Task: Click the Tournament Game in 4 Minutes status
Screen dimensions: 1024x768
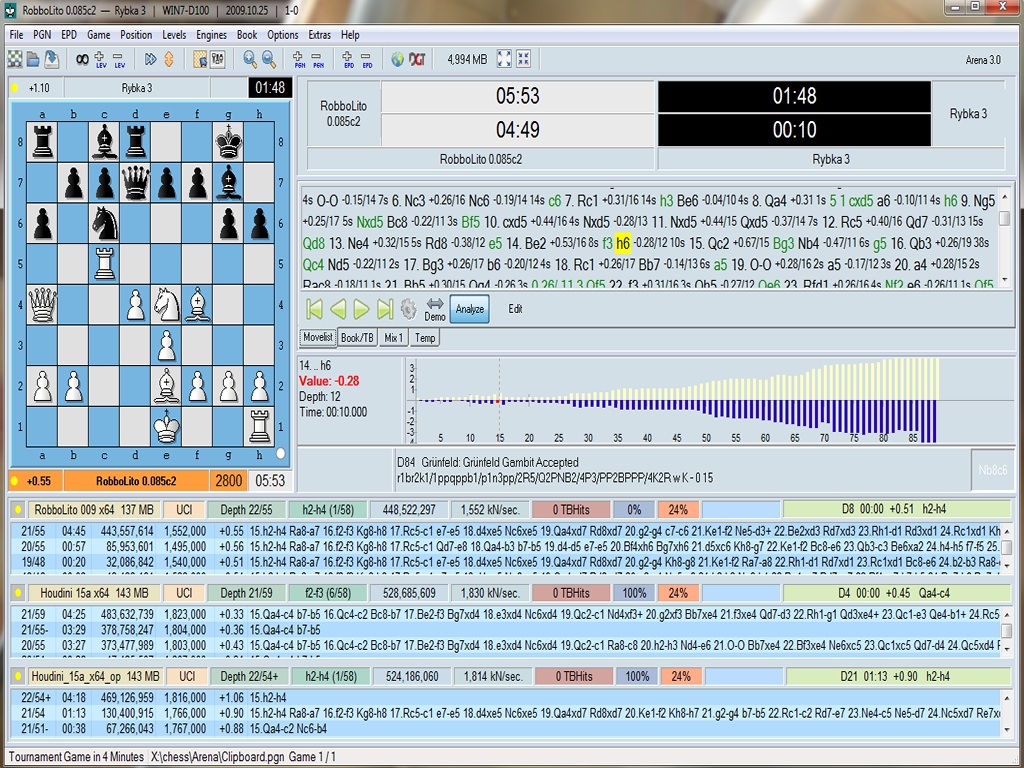Action: (x=76, y=757)
